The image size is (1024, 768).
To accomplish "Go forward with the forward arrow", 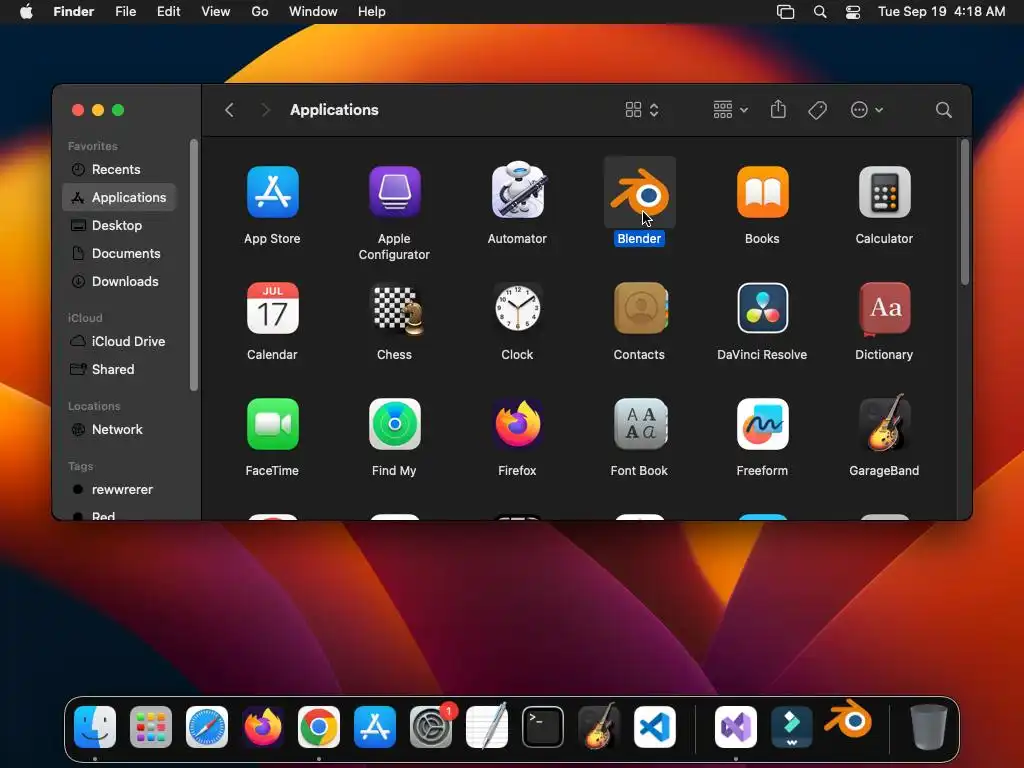I will pos(265,110).
